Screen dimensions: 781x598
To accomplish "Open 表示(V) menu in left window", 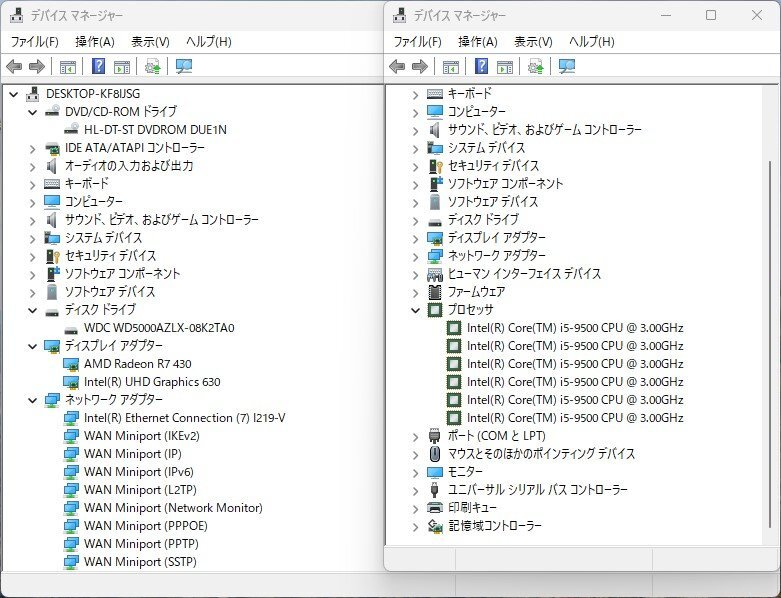I will (150, 42).
